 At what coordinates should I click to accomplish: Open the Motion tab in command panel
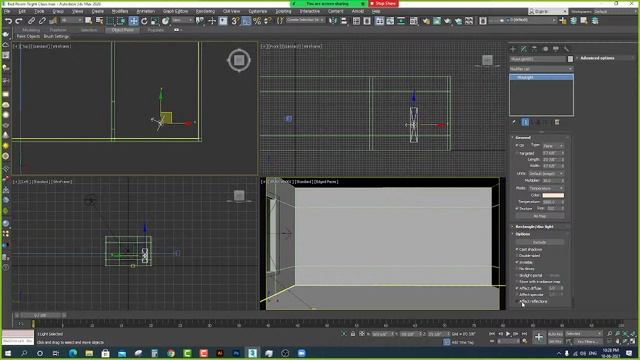coord(545,49)
